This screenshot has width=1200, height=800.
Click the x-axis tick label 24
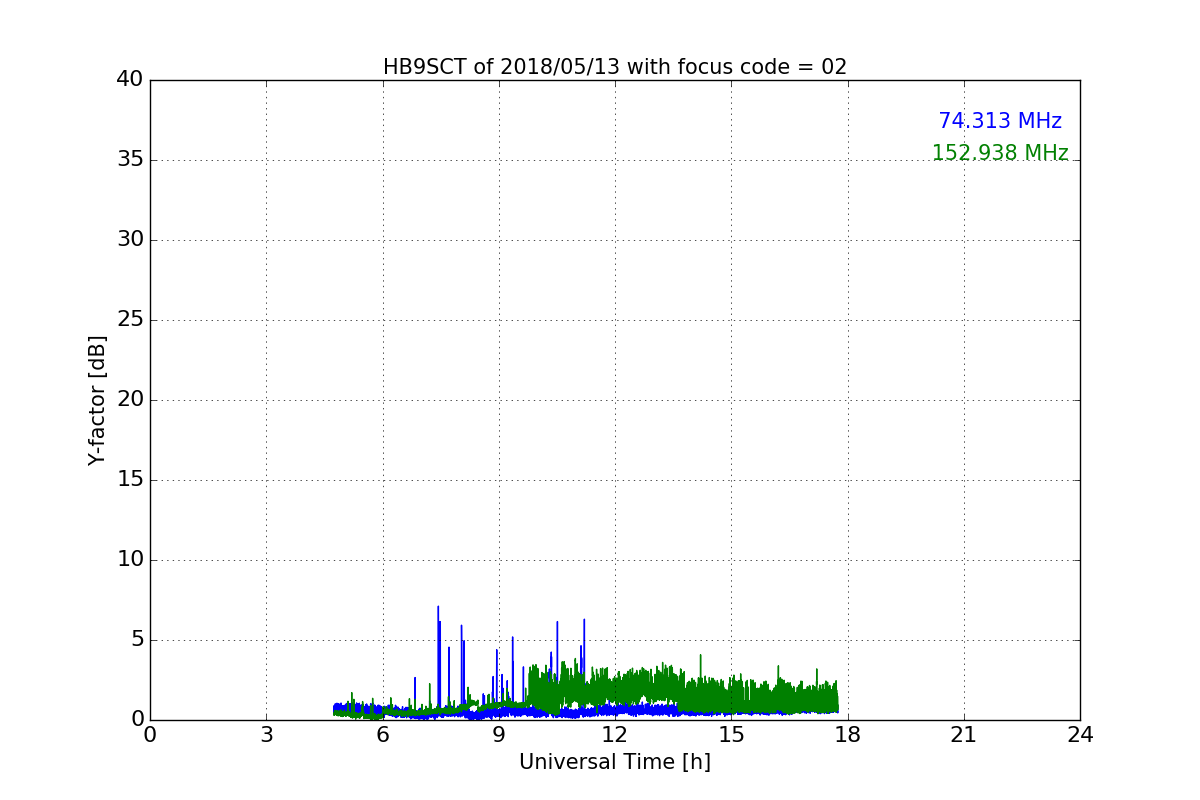(x=1080, y=735)
